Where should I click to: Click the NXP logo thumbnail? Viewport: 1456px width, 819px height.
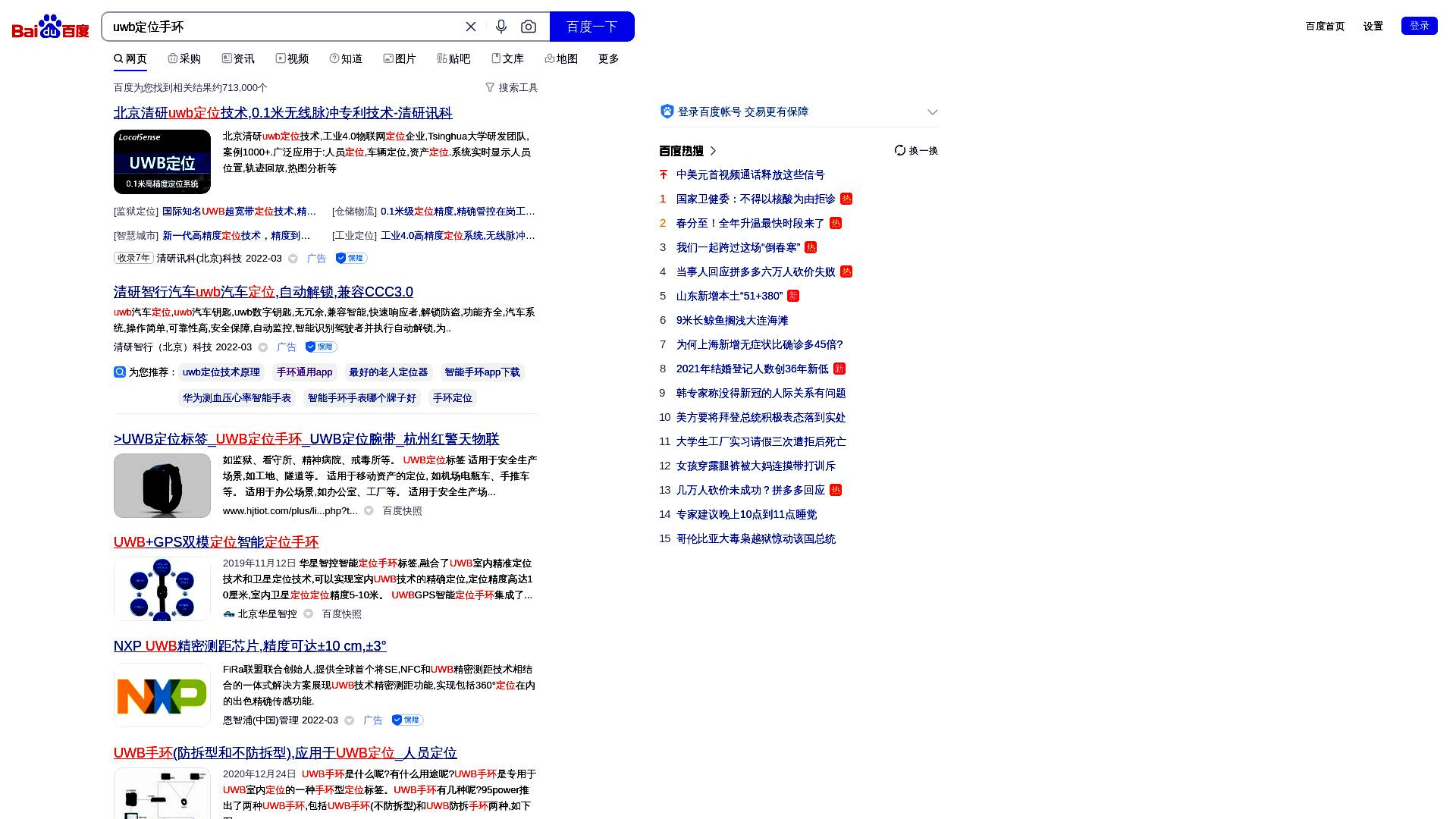(162, 695)
